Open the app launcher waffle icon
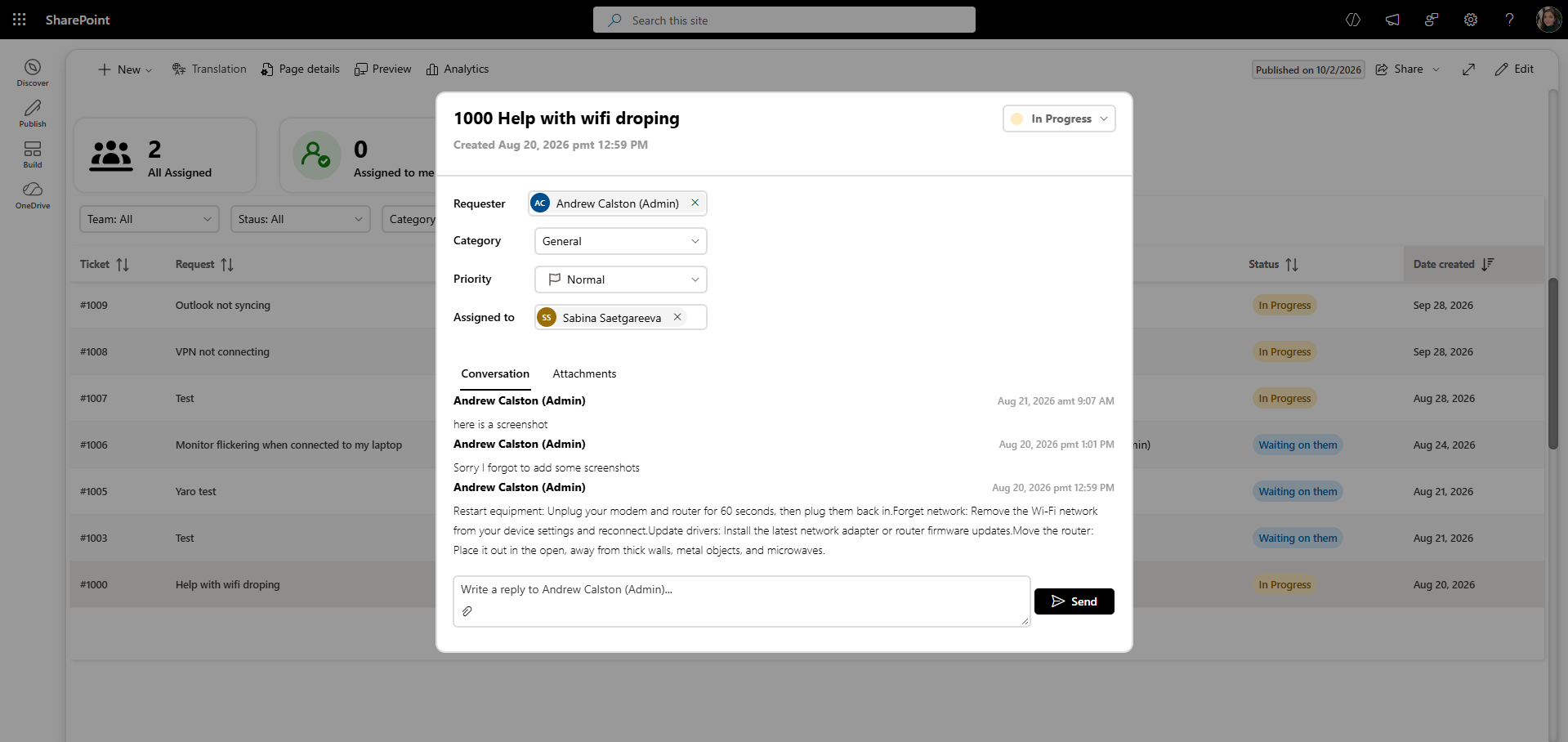The height and width of the screenshot is (742, 1568). [x=20, y=20]
